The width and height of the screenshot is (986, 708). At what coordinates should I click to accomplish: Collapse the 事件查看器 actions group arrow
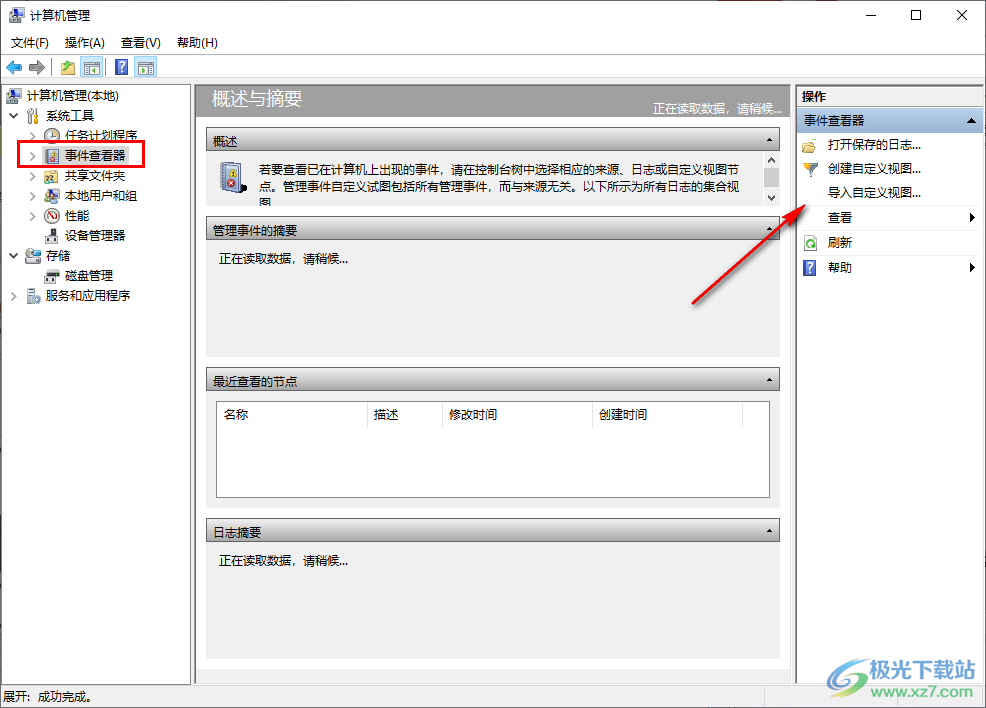coord(971,121)
